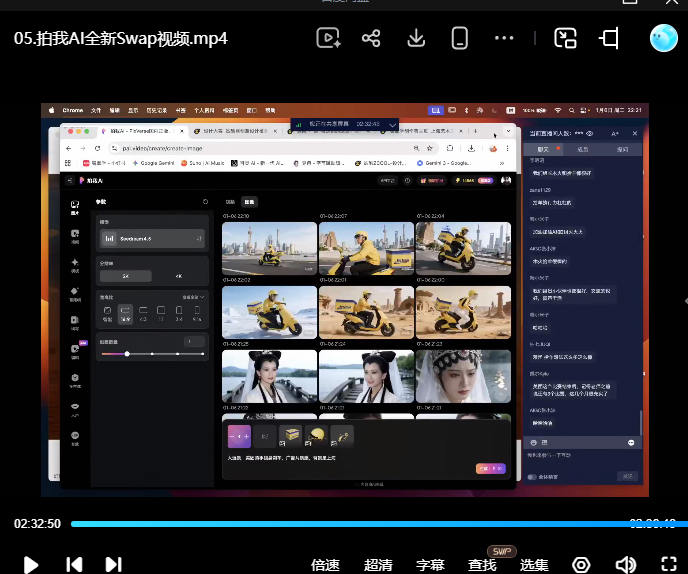Image resolution: width=688 pixels, height=574 pixels.
Task: Choose the first aspect ratio icon
Action: 108,314
